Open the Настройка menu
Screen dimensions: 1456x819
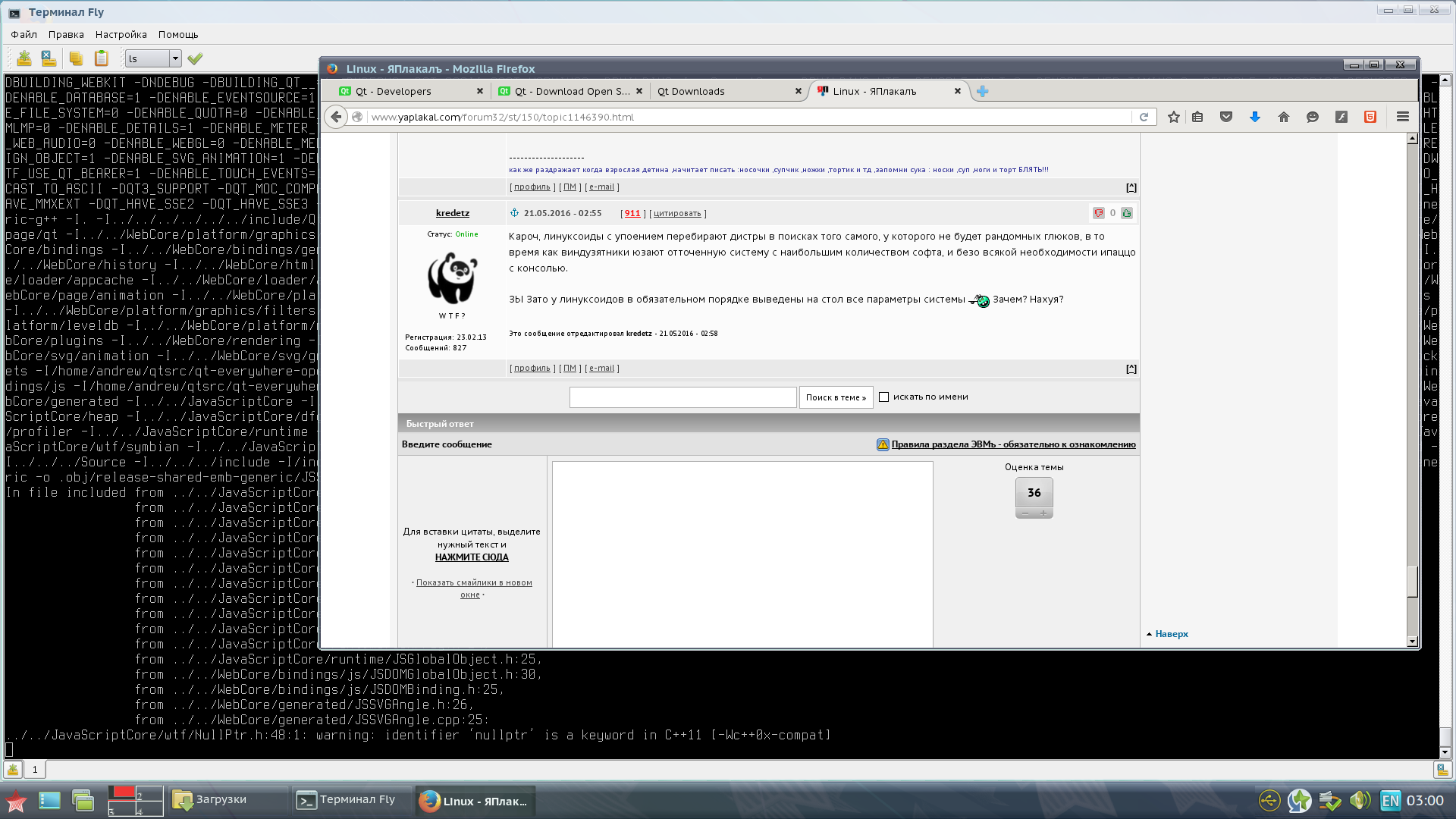coord(121,34)
